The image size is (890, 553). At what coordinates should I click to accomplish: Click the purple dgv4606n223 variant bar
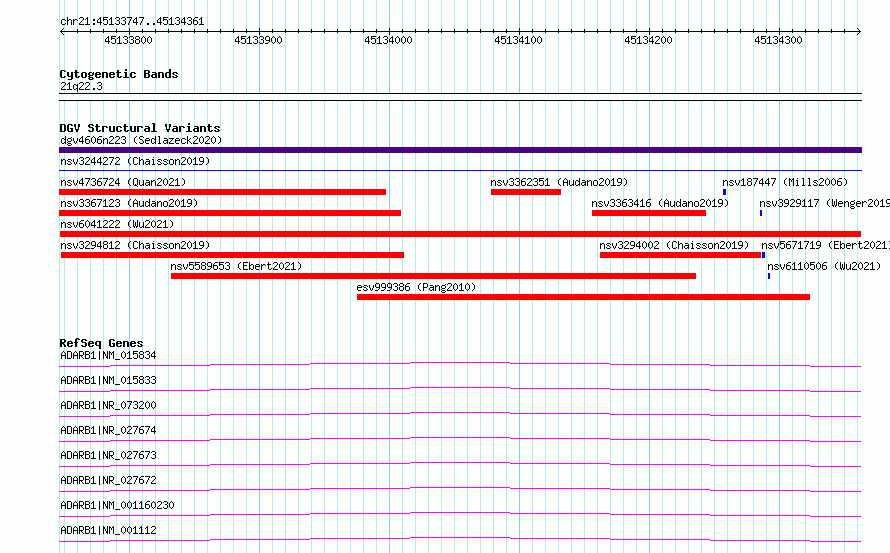coord(460,150)
